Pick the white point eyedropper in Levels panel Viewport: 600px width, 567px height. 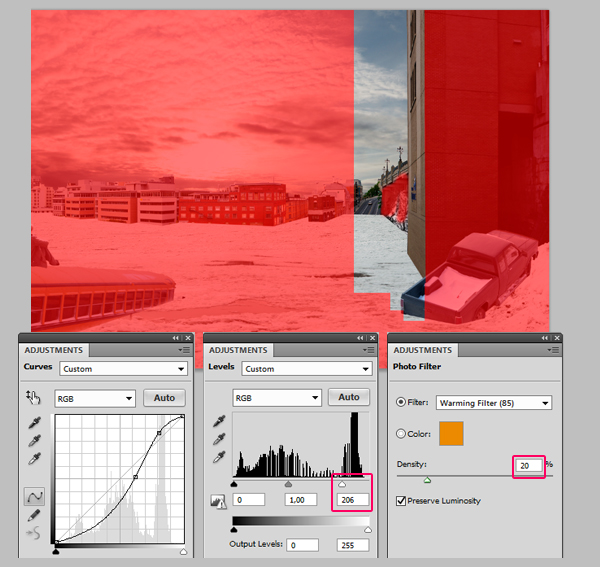[219, 457]
